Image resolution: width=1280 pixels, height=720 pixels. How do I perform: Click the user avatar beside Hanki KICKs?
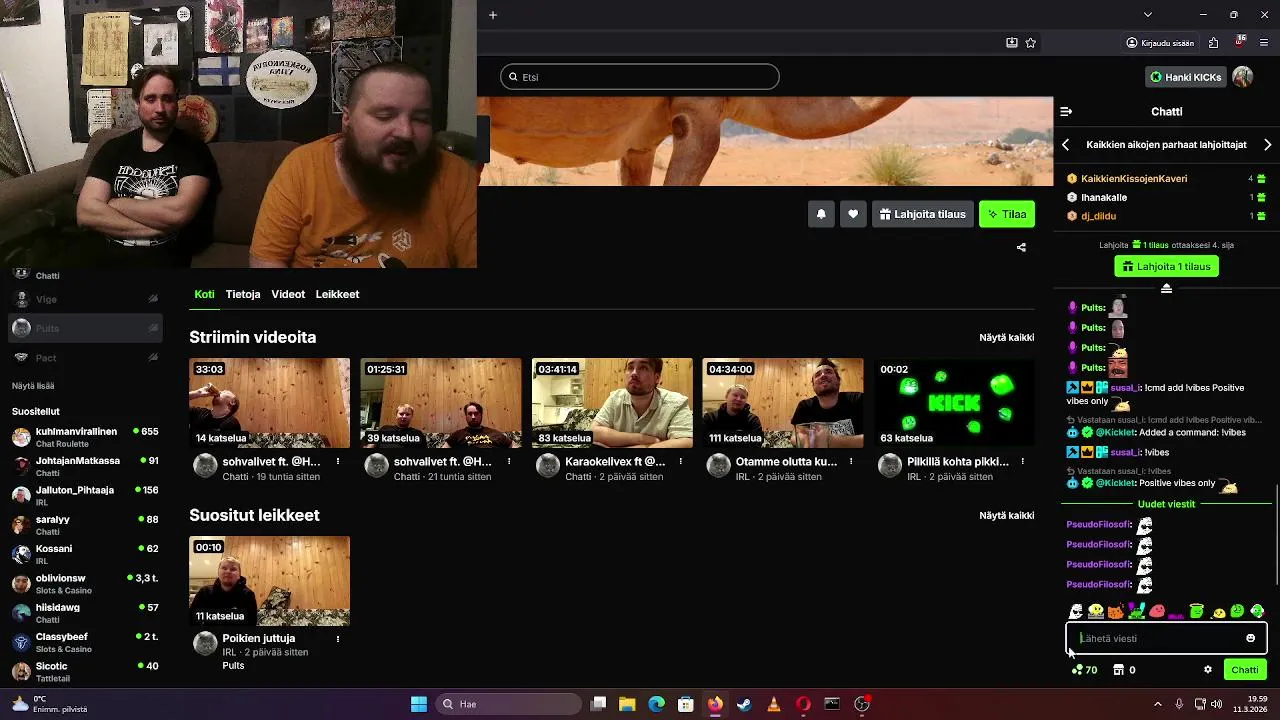tap(1242, 77)
